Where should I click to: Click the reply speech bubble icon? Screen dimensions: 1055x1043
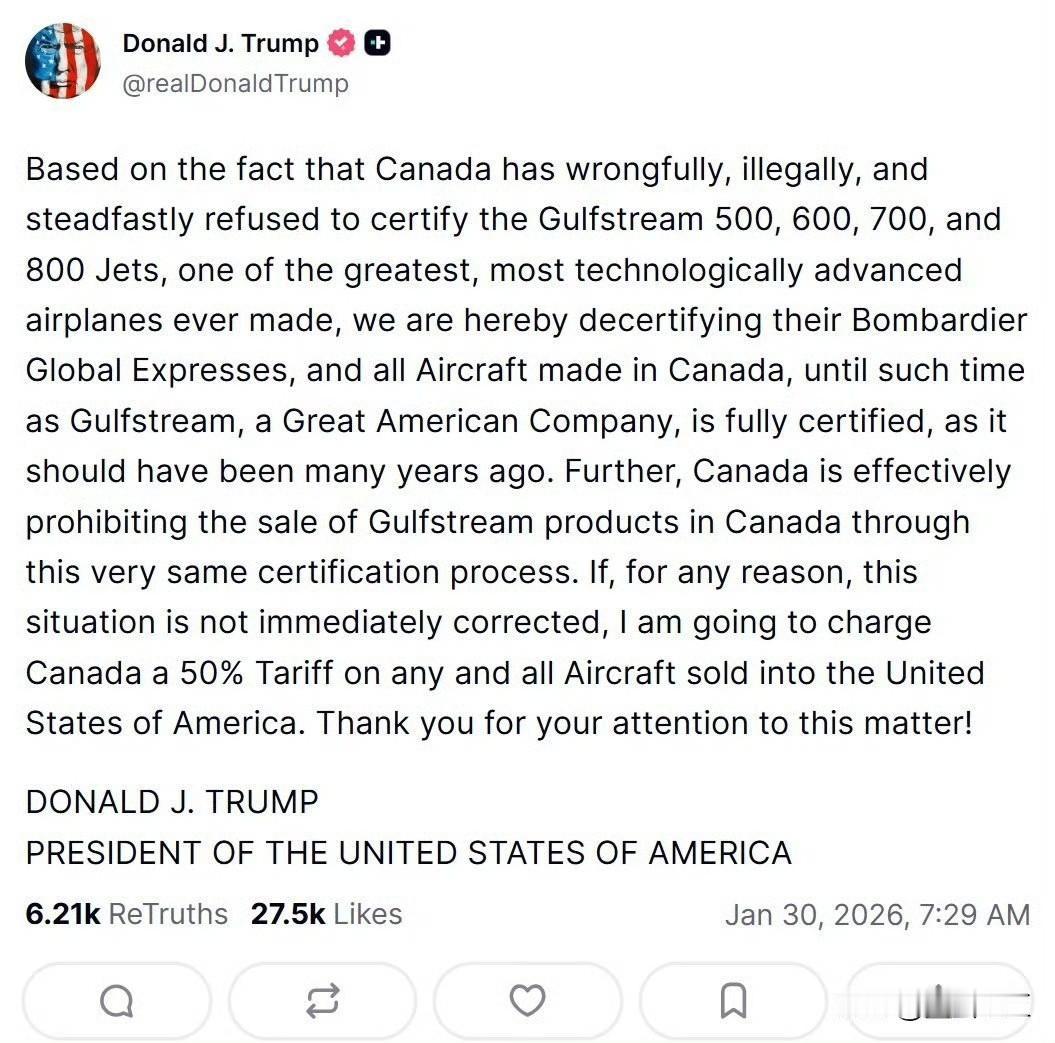click(116, 999)
